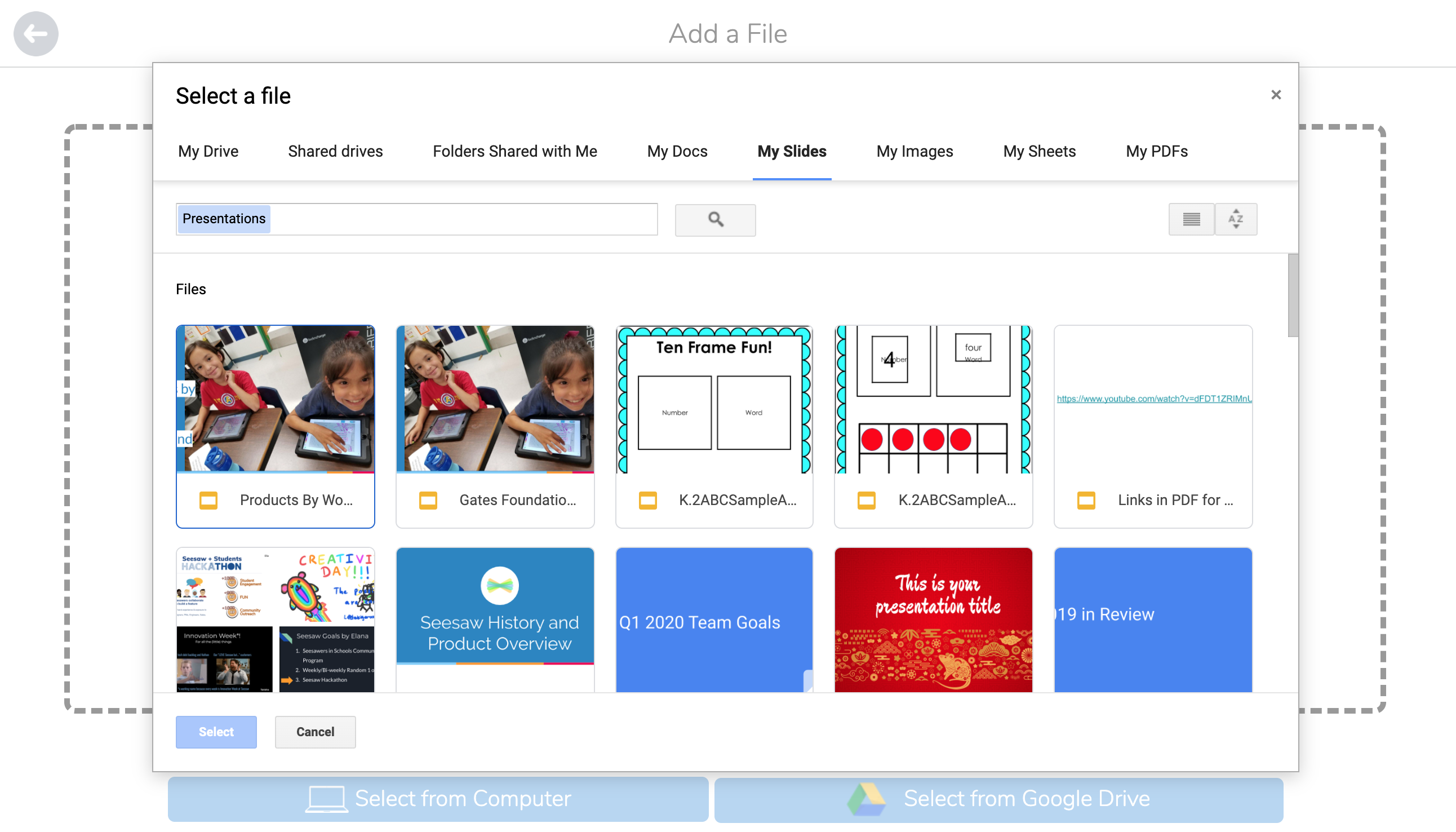This screenshot has width=1456, height=832.
Task: Go to the My Images tab
Action: [x=915, y=152]
